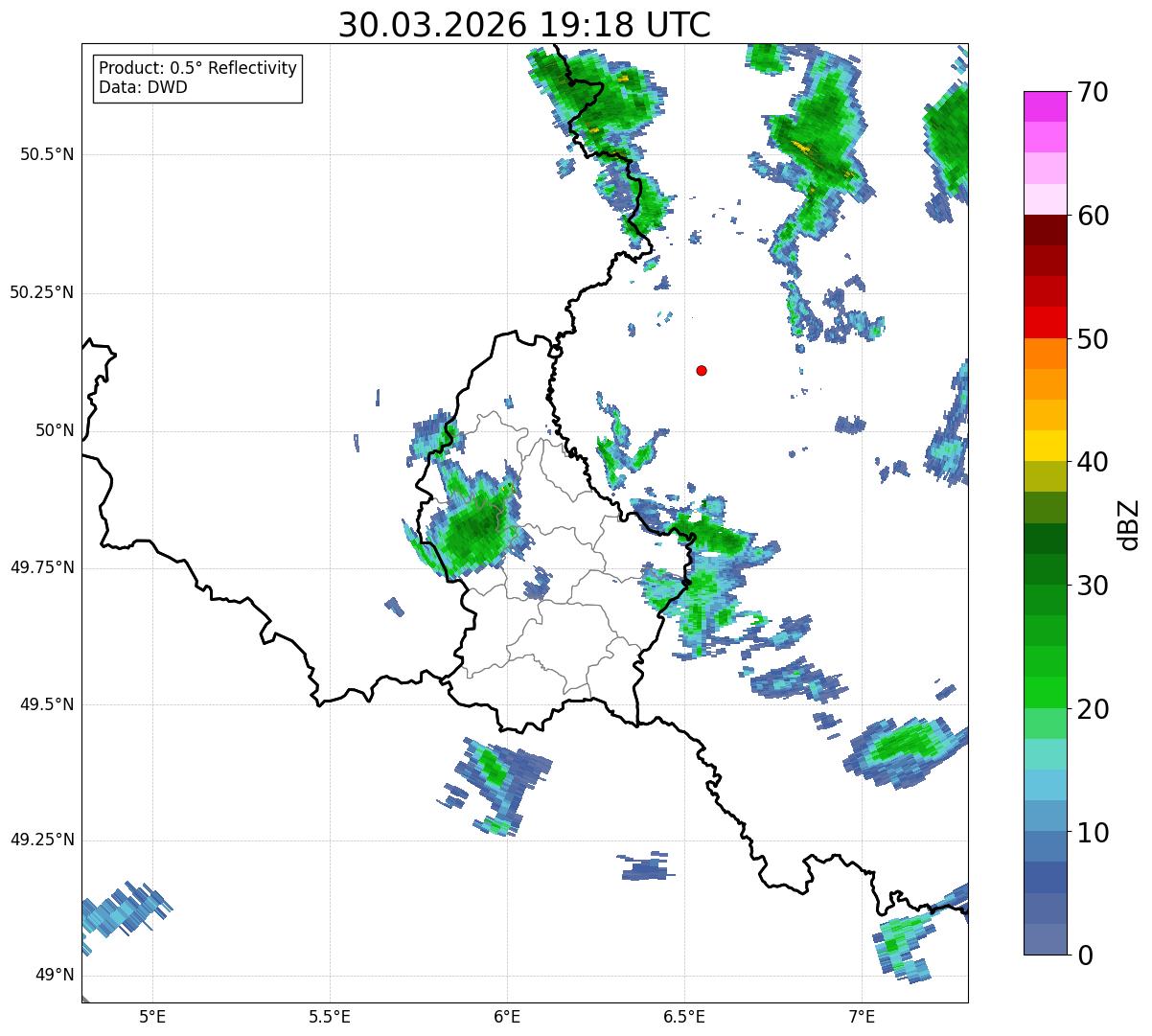Click the '6.5°E' longitude label

(684, 1016)
